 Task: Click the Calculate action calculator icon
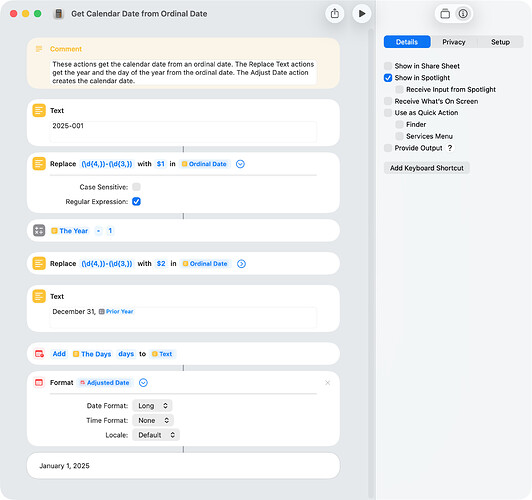pos(39,231)
